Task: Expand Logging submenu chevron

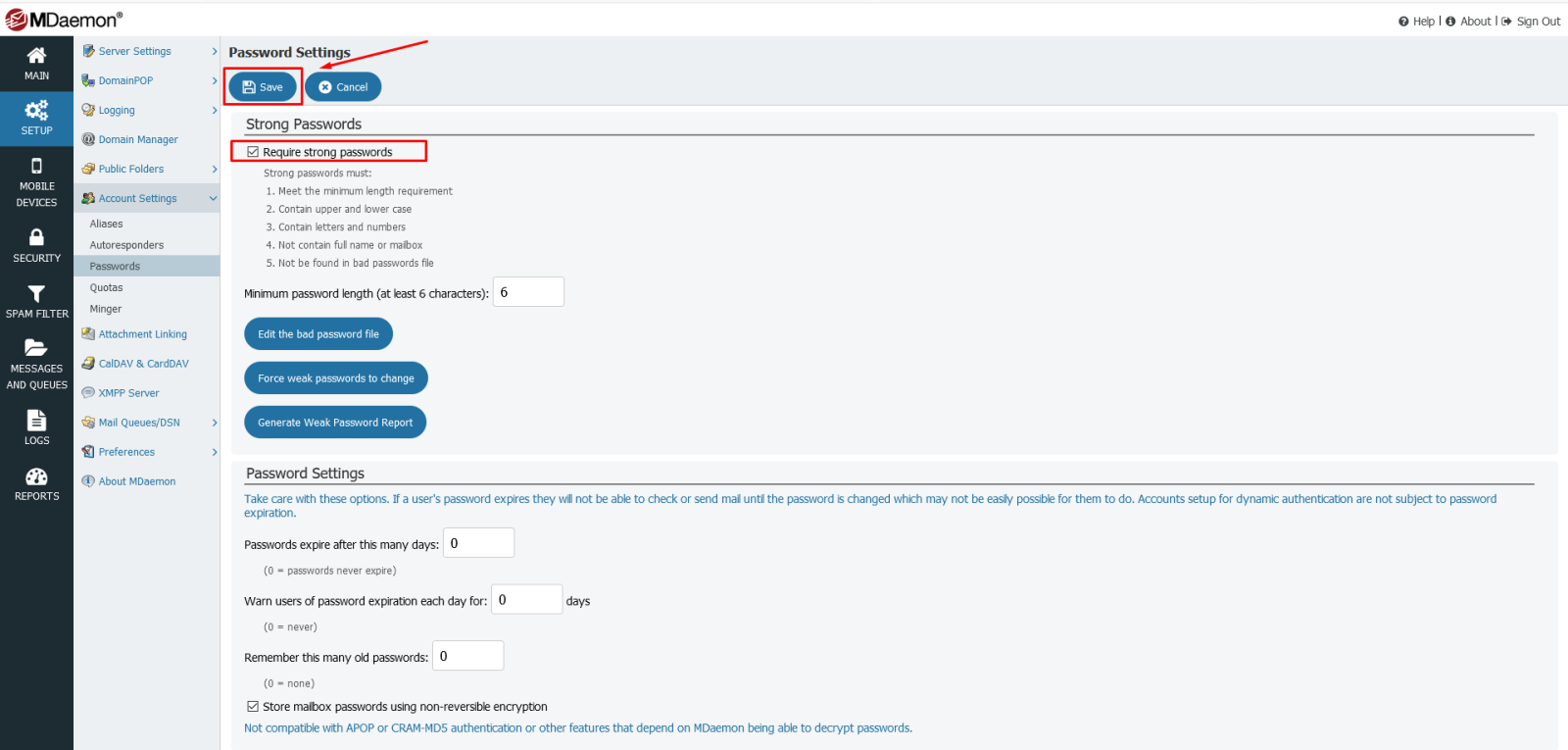Action: coord(215,110)
